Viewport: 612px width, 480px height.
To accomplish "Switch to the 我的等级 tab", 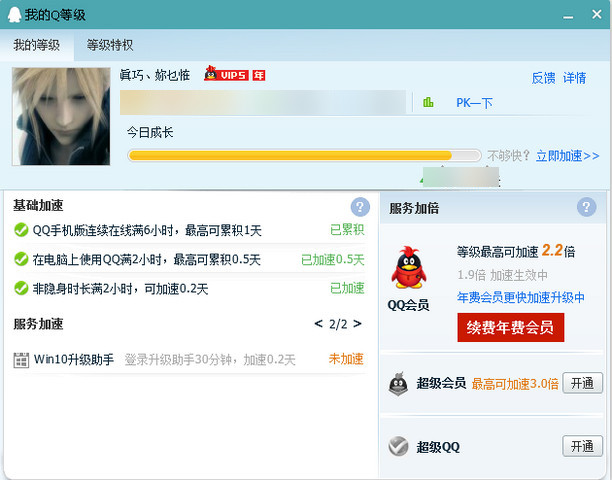I will 36,45.
